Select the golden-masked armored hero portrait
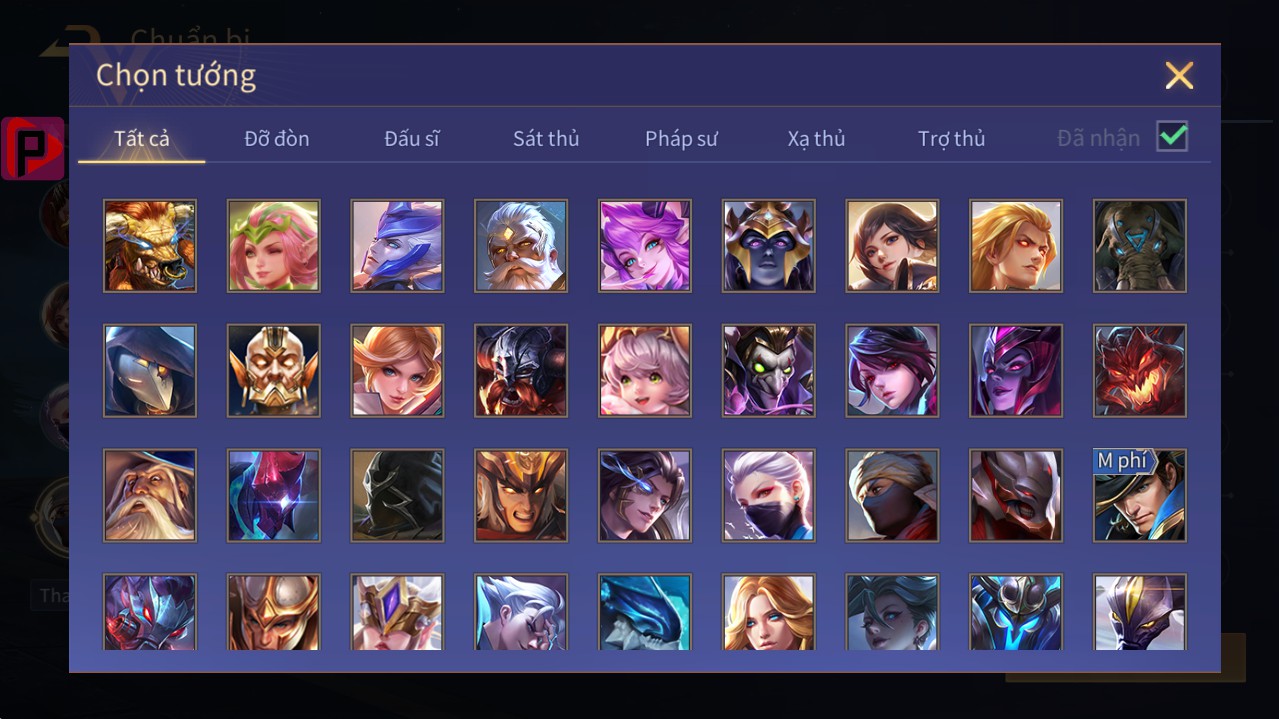The width and height of the screenshot is (1279, 719). click(274, 371)
